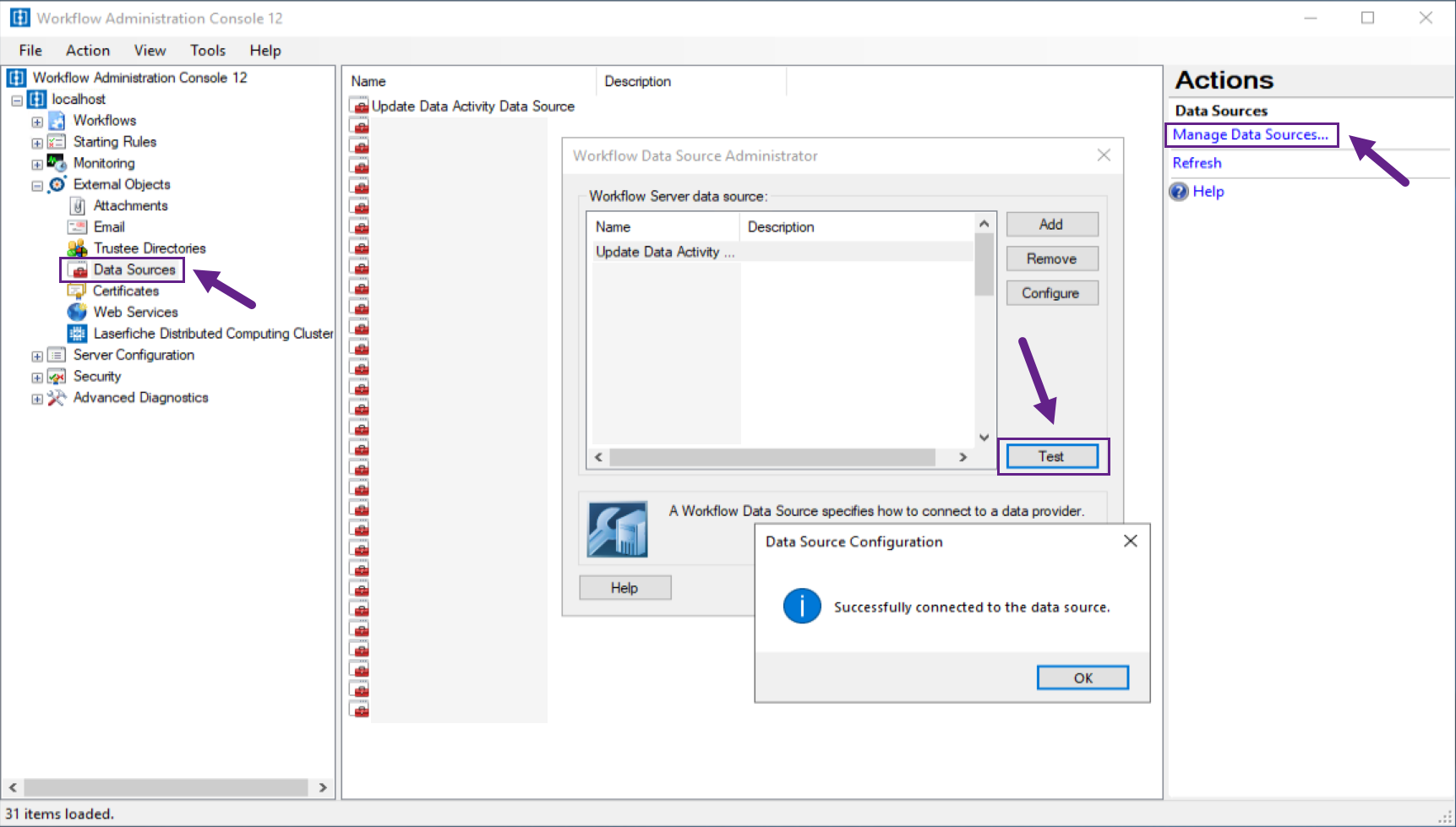Click the Server Configuration node icon
Viewport: 1456px width, 827px height.
coord(57,356)
